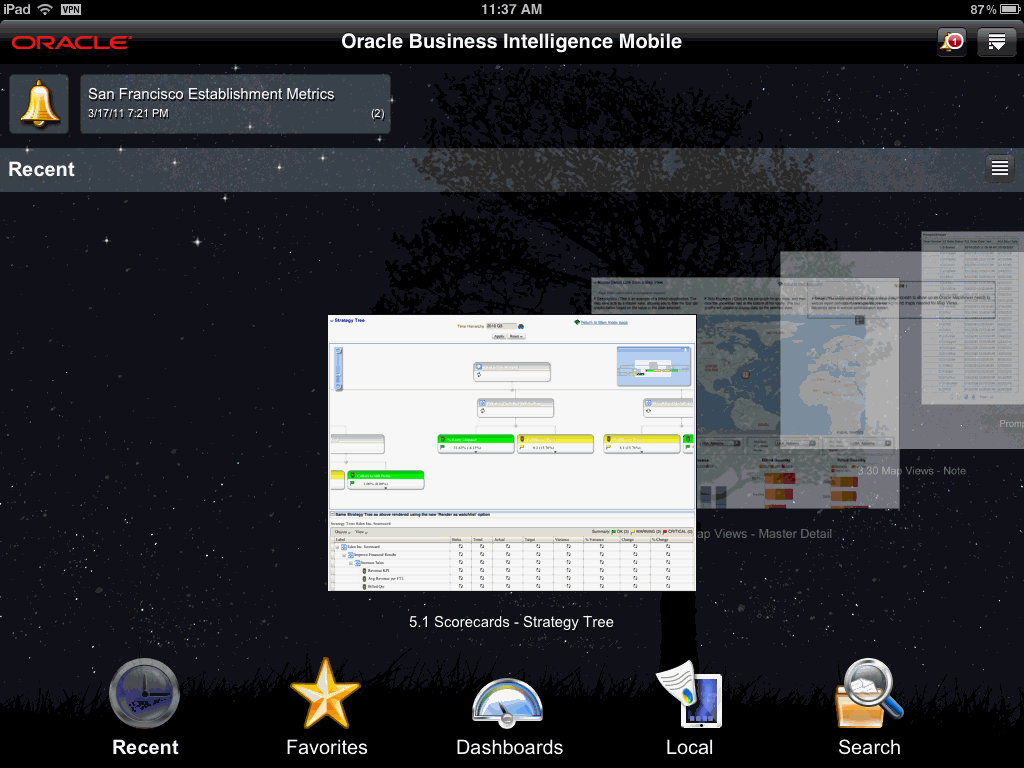Screen dimensions: 1024x768
Task: Open the list view options on the Recent bar
Action: [999, 168]
